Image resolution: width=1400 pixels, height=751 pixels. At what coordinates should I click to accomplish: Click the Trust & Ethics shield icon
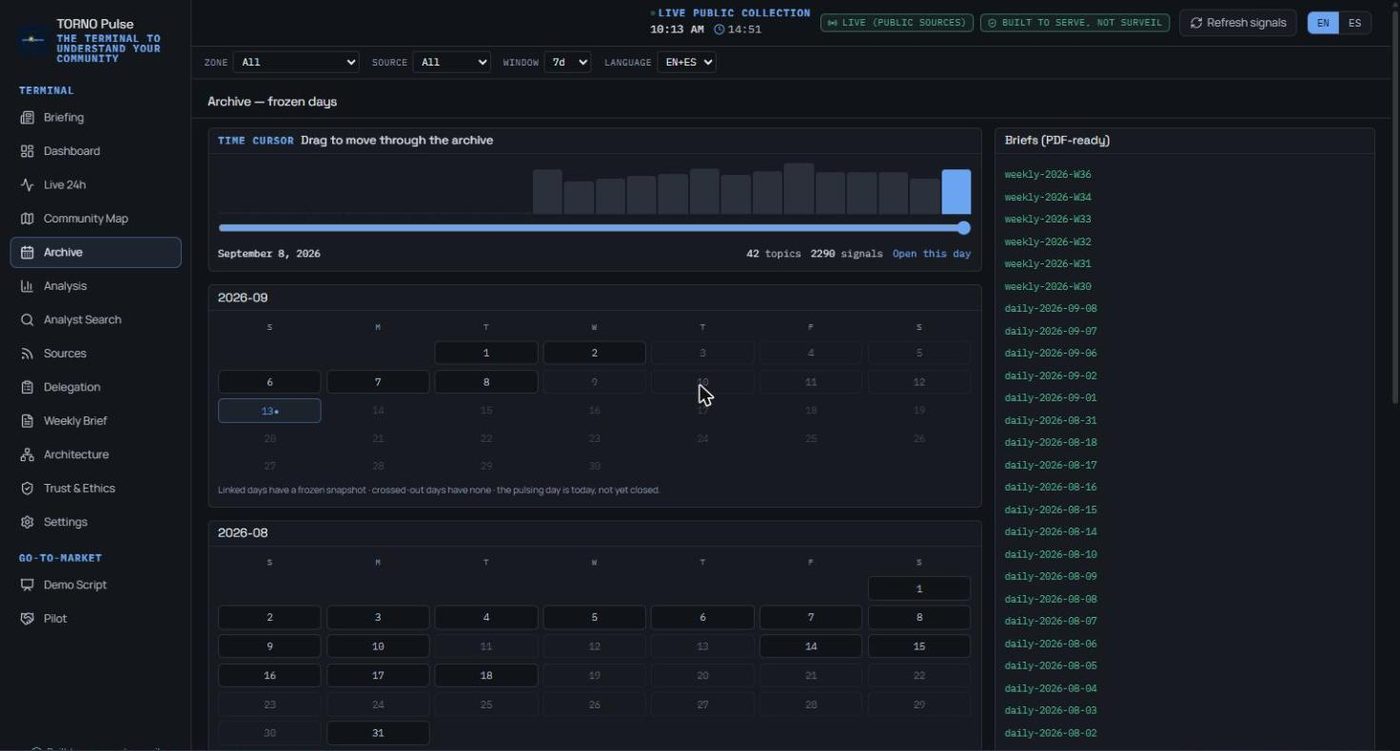click(27, 489)
